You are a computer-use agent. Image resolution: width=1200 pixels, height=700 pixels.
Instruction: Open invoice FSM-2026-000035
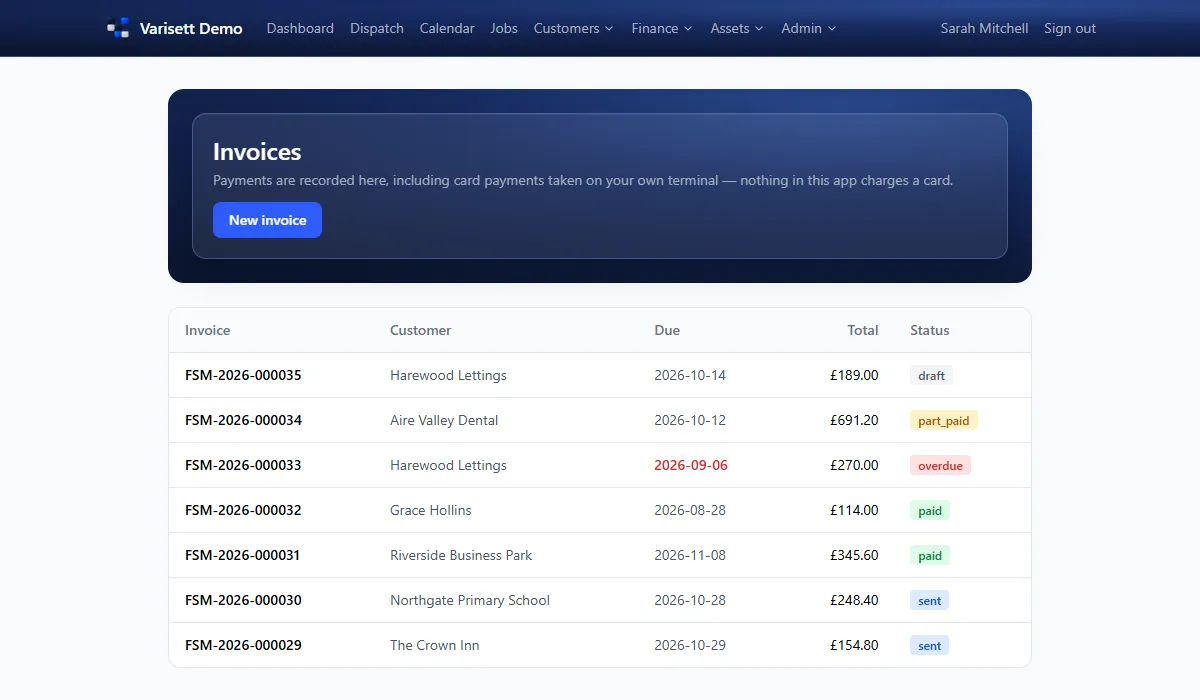click(243, 375)
